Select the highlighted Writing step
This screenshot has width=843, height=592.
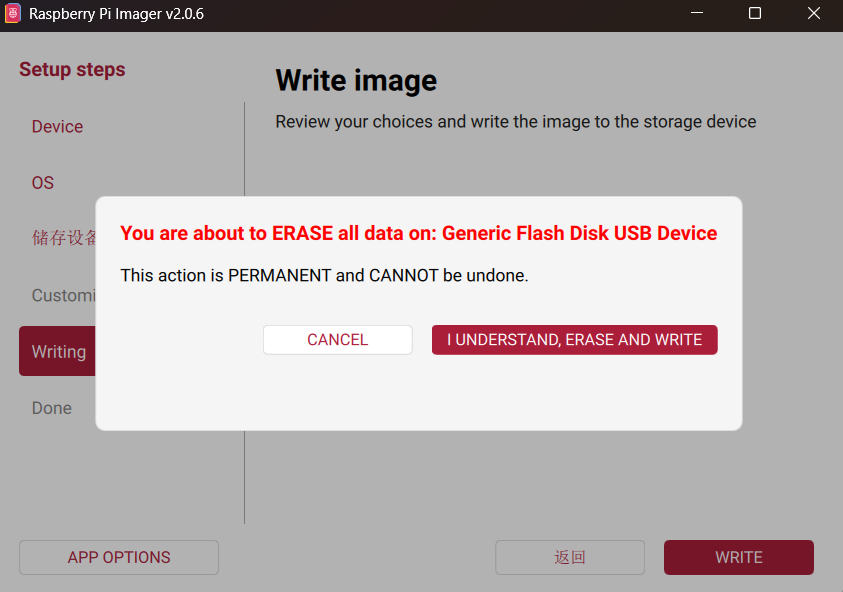pos(58,351)
